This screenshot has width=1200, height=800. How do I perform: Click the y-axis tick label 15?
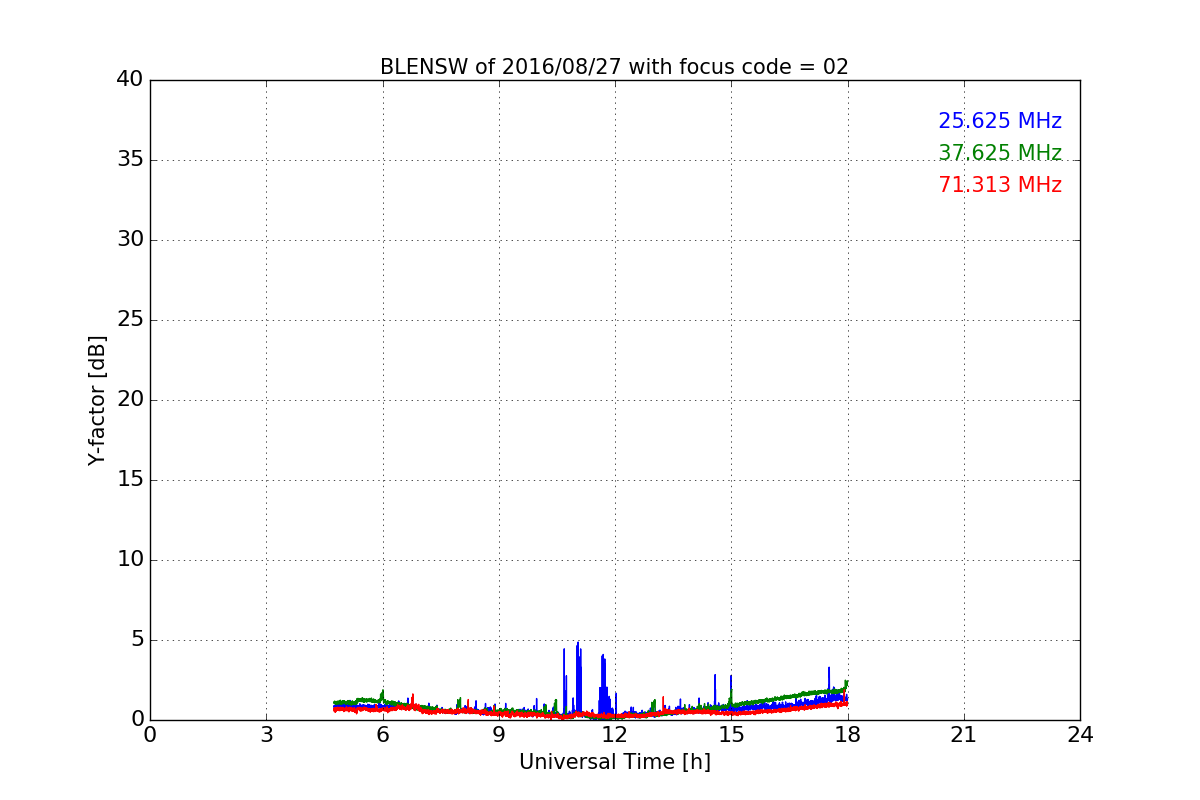click(130, 479)
